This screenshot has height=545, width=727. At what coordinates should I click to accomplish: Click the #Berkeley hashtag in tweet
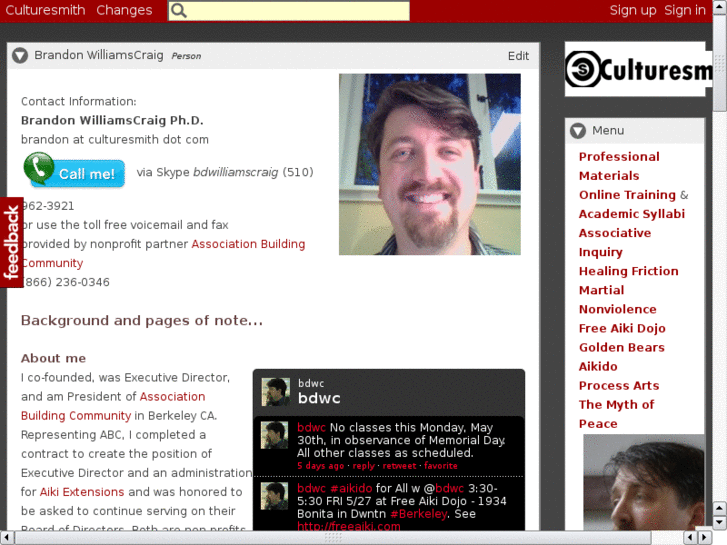419,514
